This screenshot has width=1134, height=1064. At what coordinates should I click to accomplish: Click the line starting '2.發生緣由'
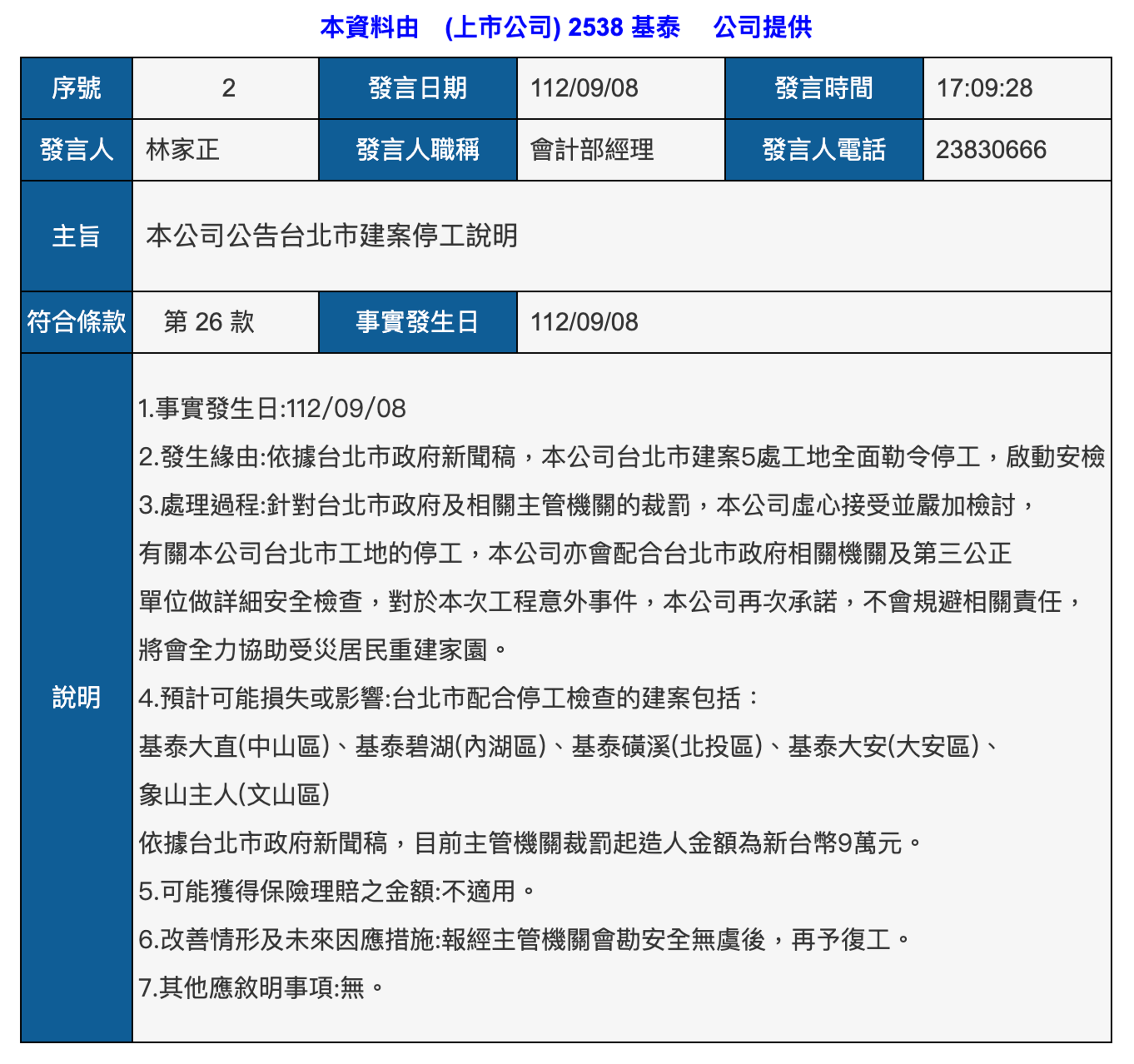(x=622, y=457)
